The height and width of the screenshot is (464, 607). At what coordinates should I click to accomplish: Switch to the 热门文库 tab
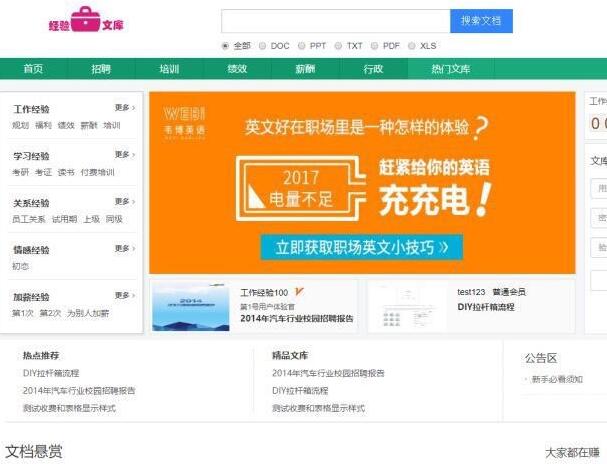[x=450, y=69]
